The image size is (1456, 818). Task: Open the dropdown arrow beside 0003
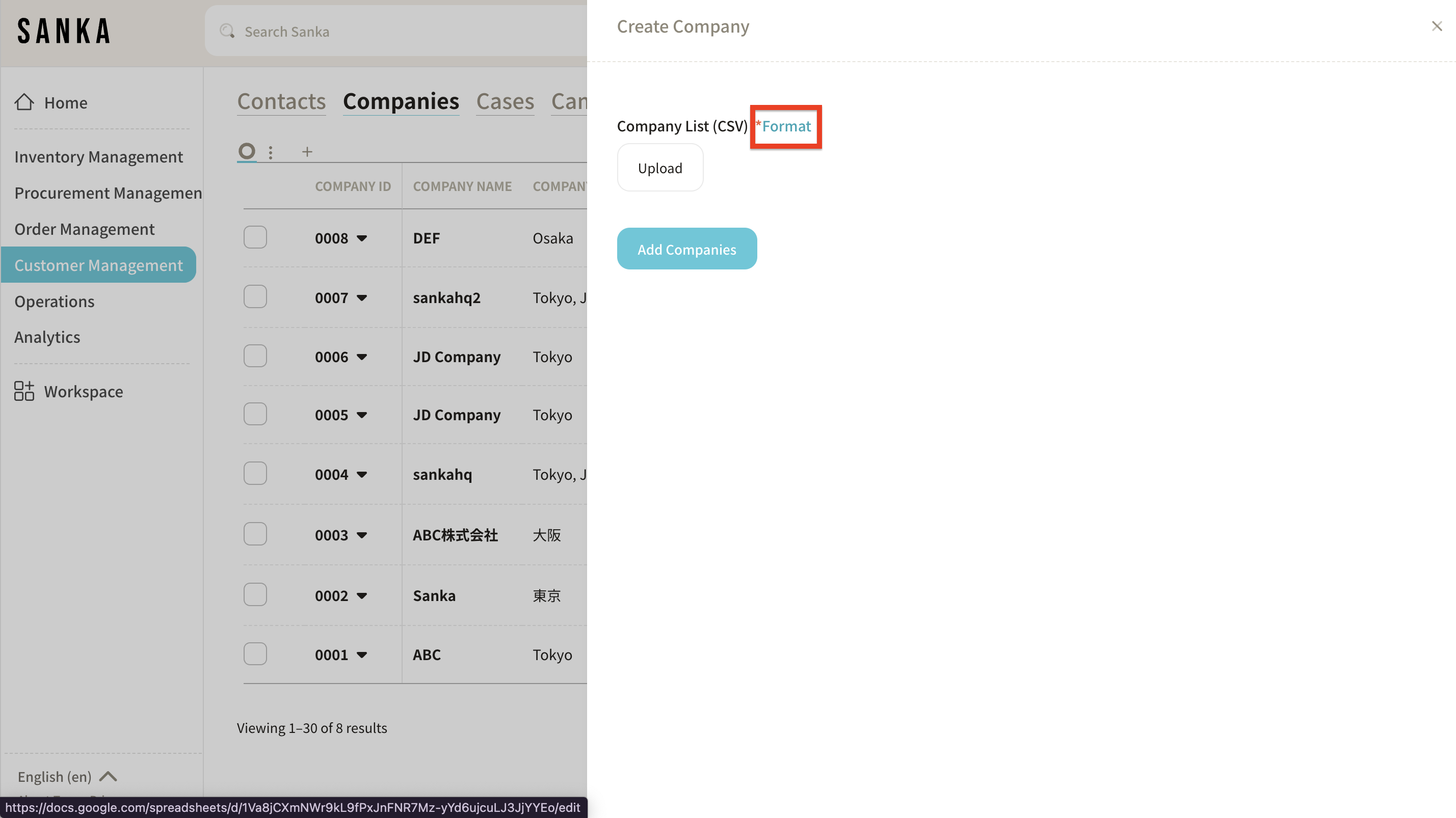click(x=362, y=535)
